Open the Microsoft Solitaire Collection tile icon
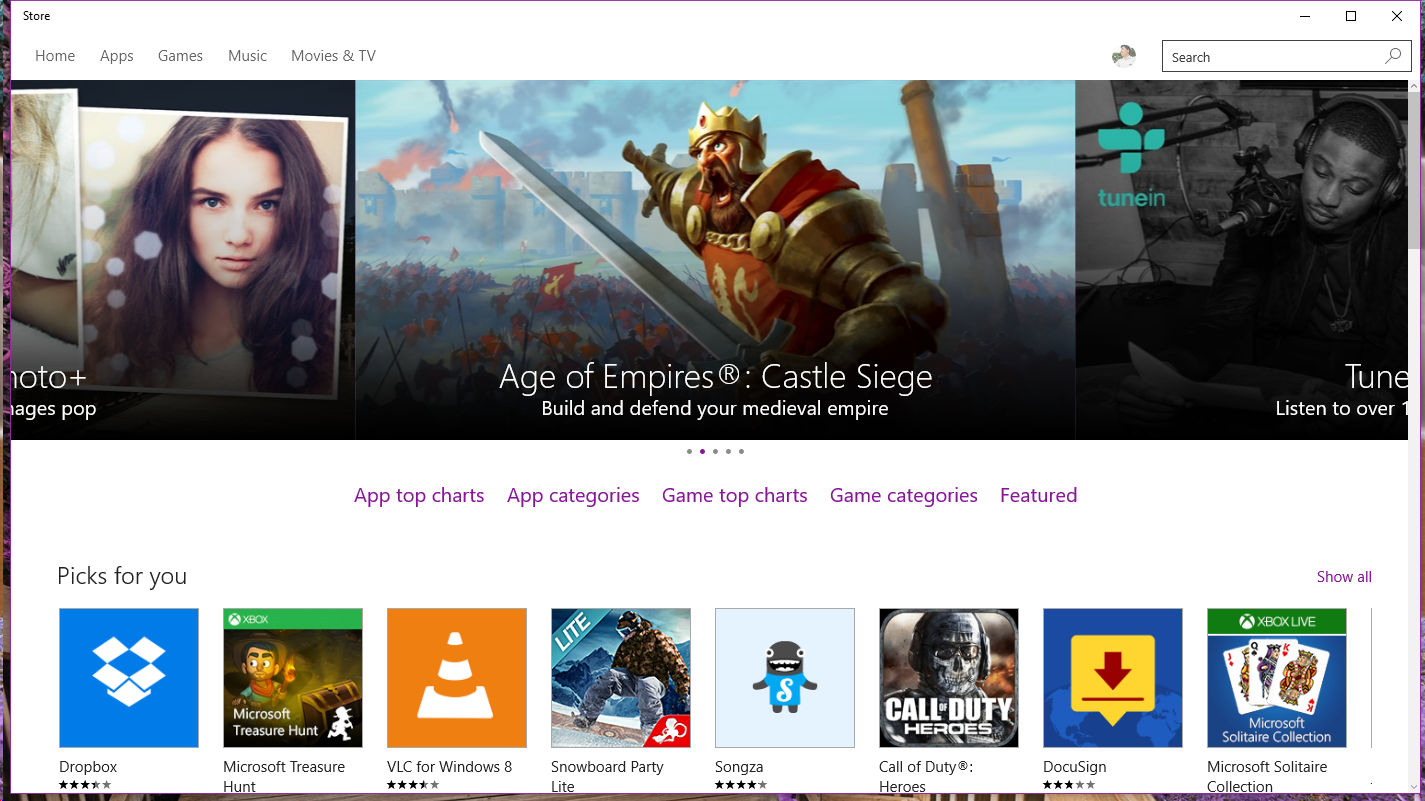The height and width of the screenshot is (801, 1425). (x=1277, y=678)
